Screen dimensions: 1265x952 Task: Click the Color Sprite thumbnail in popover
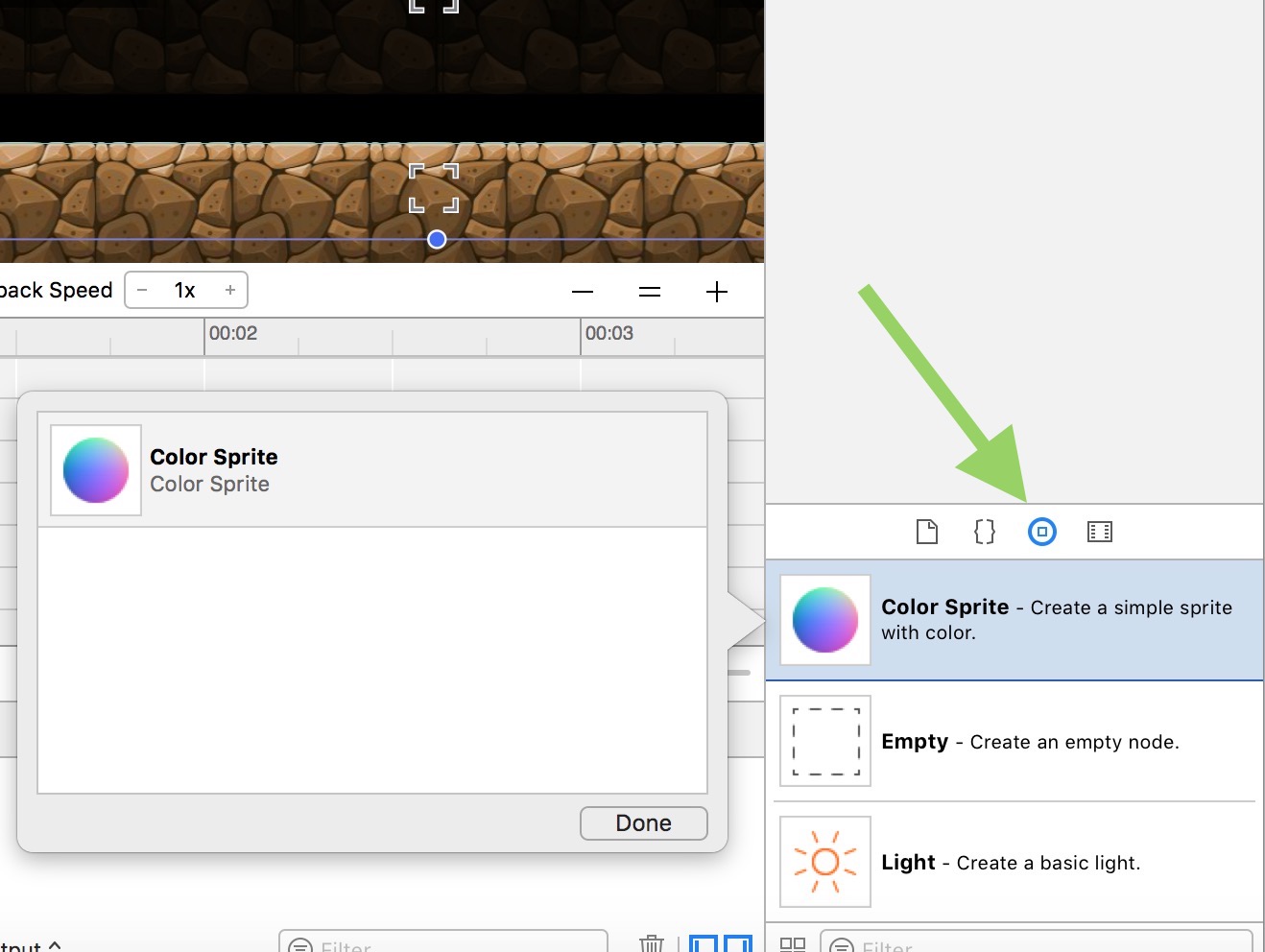click(x=96, y=470)
